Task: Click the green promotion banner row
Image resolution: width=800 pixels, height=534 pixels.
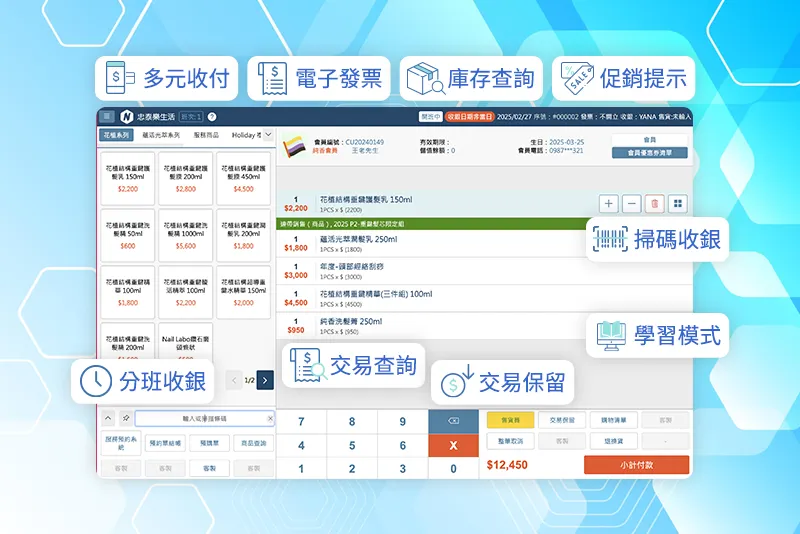Action: (x=432, y=224)
